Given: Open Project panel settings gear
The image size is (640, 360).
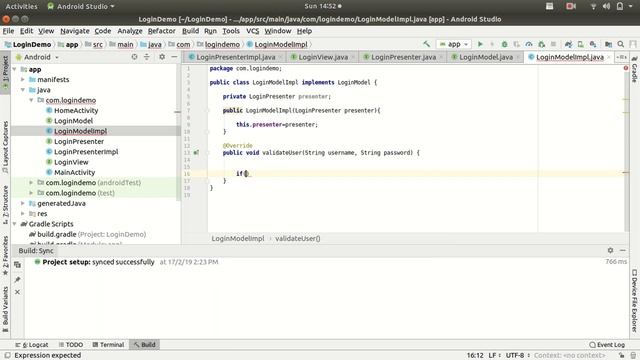Looking at the screenshot, I should [x=162, y=57].
